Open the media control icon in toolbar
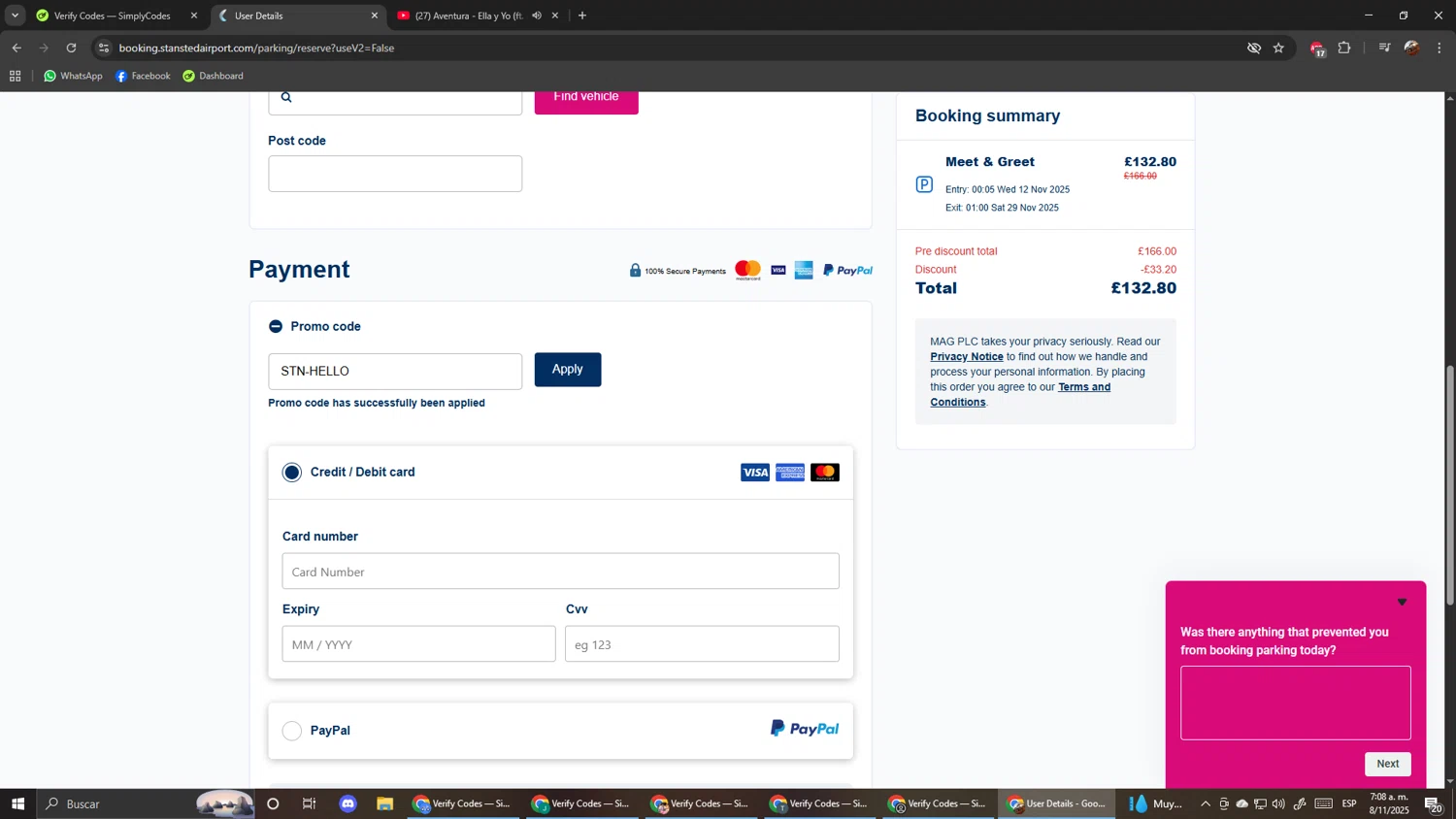Viewport: 1456px width, 819px height. [x=1385, y=48]
